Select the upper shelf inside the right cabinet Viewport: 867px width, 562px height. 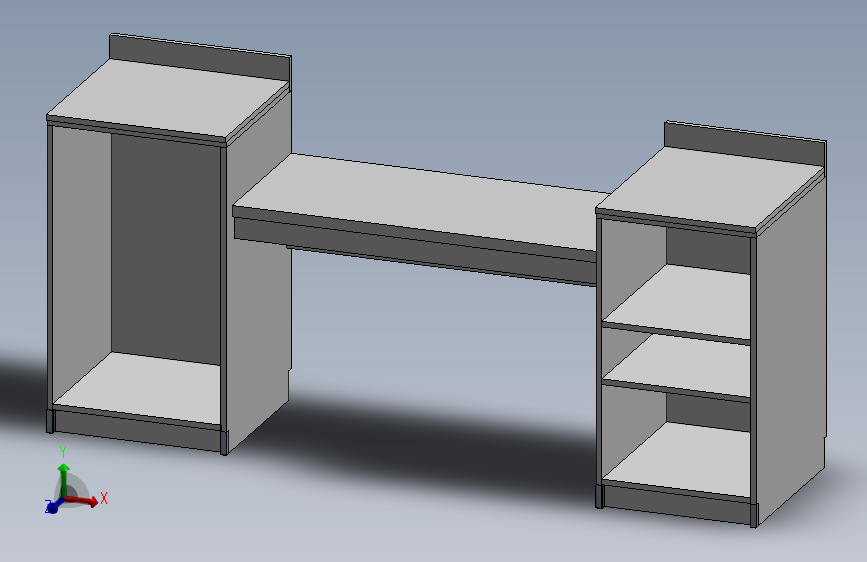[686, 301]
